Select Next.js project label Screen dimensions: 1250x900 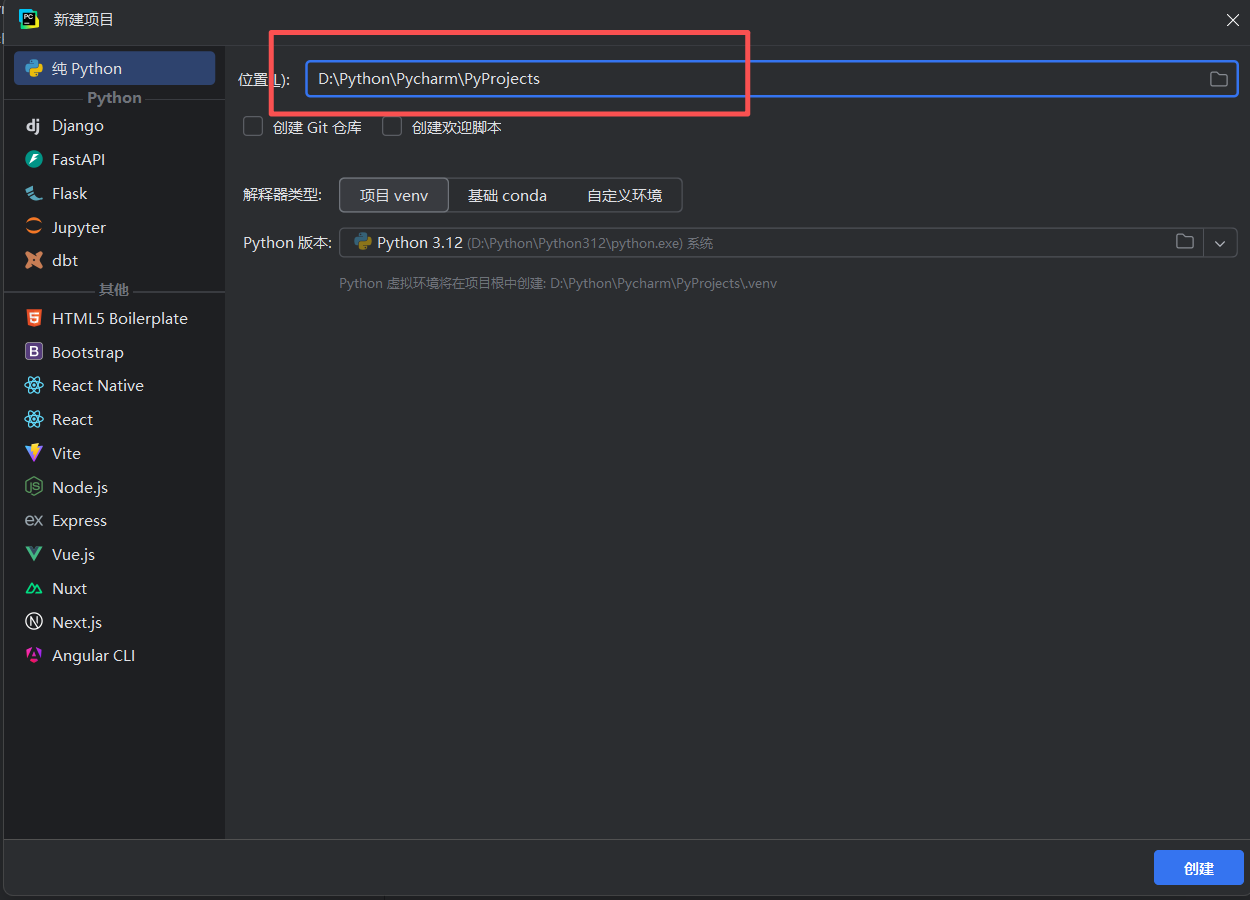pos(77,622)
